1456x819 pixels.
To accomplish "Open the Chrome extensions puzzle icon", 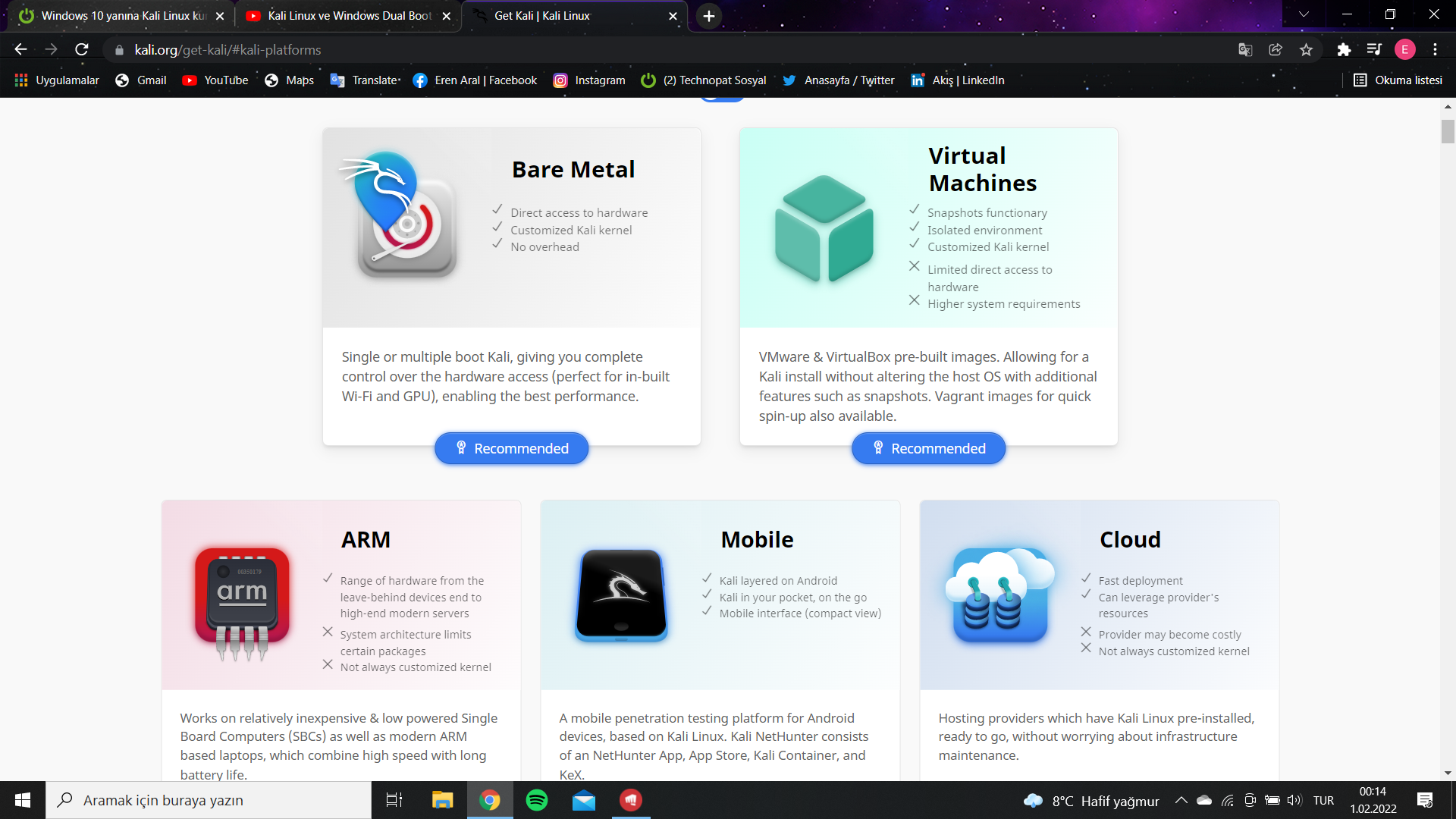I will pyautogui.click(x=1344, y=50).
